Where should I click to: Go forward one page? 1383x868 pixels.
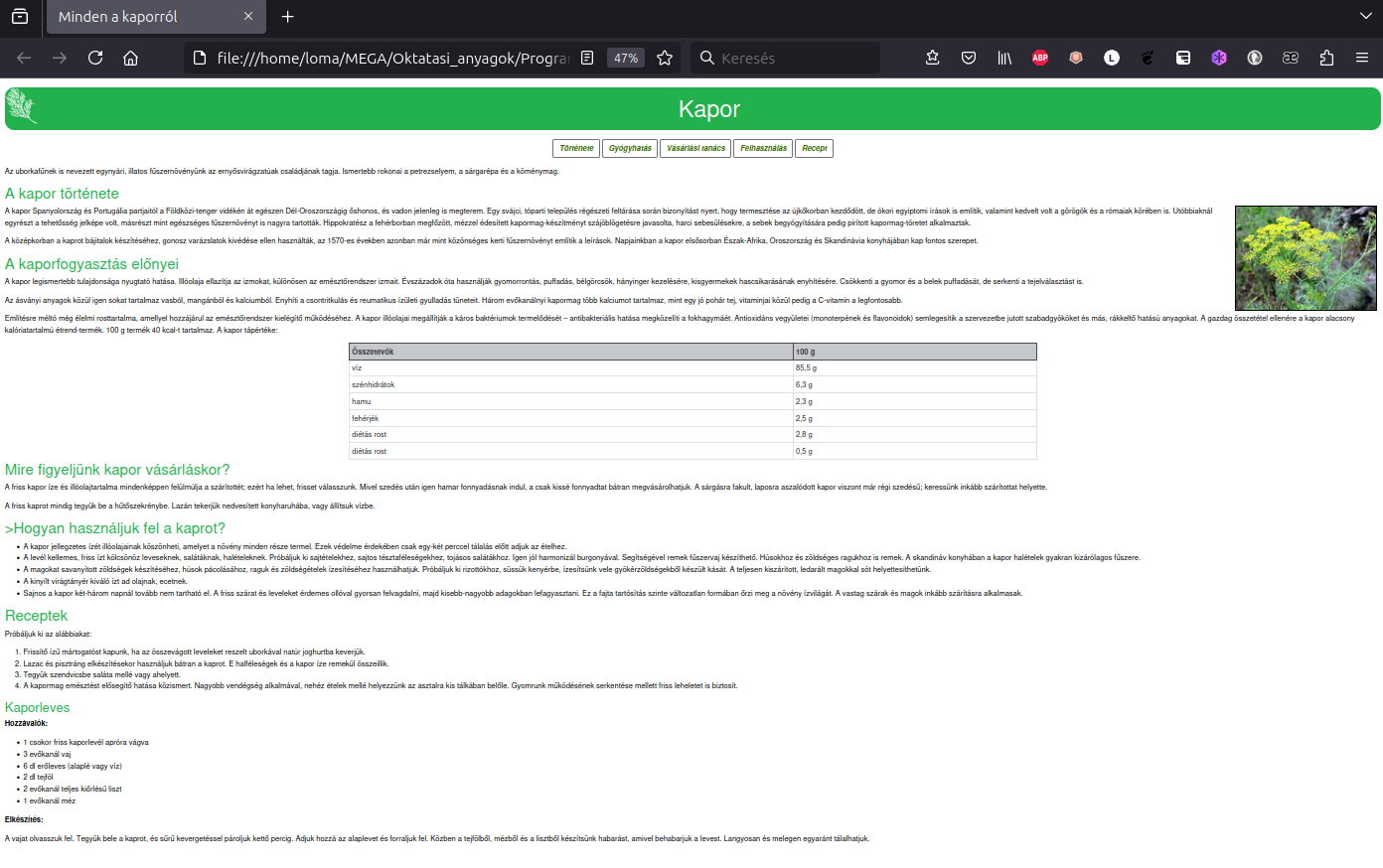click(x=60, y=58)
